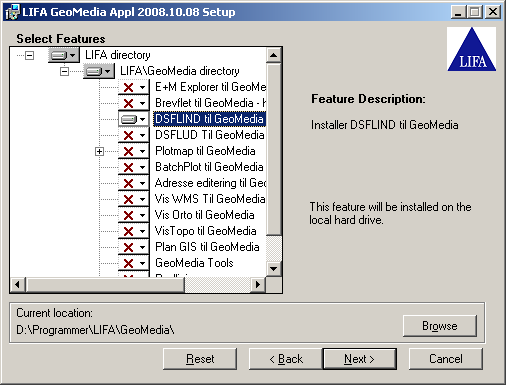This screenshot has height=385, width=506.
Task: Select E+M Explorer til GeoMedia feature
Action: point(210,87)
